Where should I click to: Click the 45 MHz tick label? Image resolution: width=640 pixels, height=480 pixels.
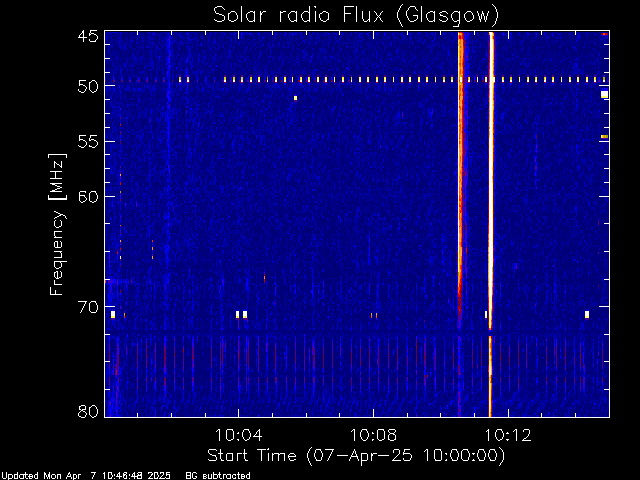[x=88, y=36]
